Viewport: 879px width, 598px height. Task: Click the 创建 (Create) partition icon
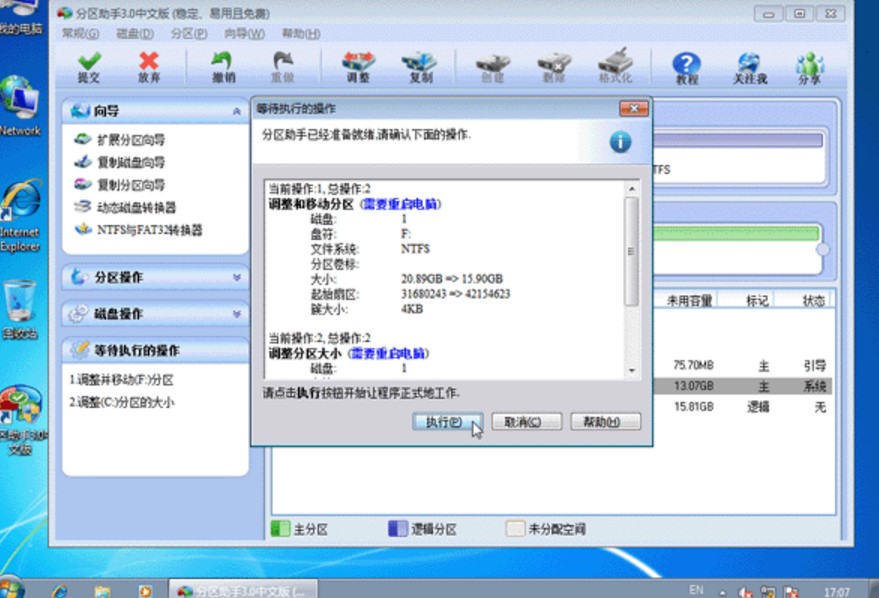click(493, 67)
